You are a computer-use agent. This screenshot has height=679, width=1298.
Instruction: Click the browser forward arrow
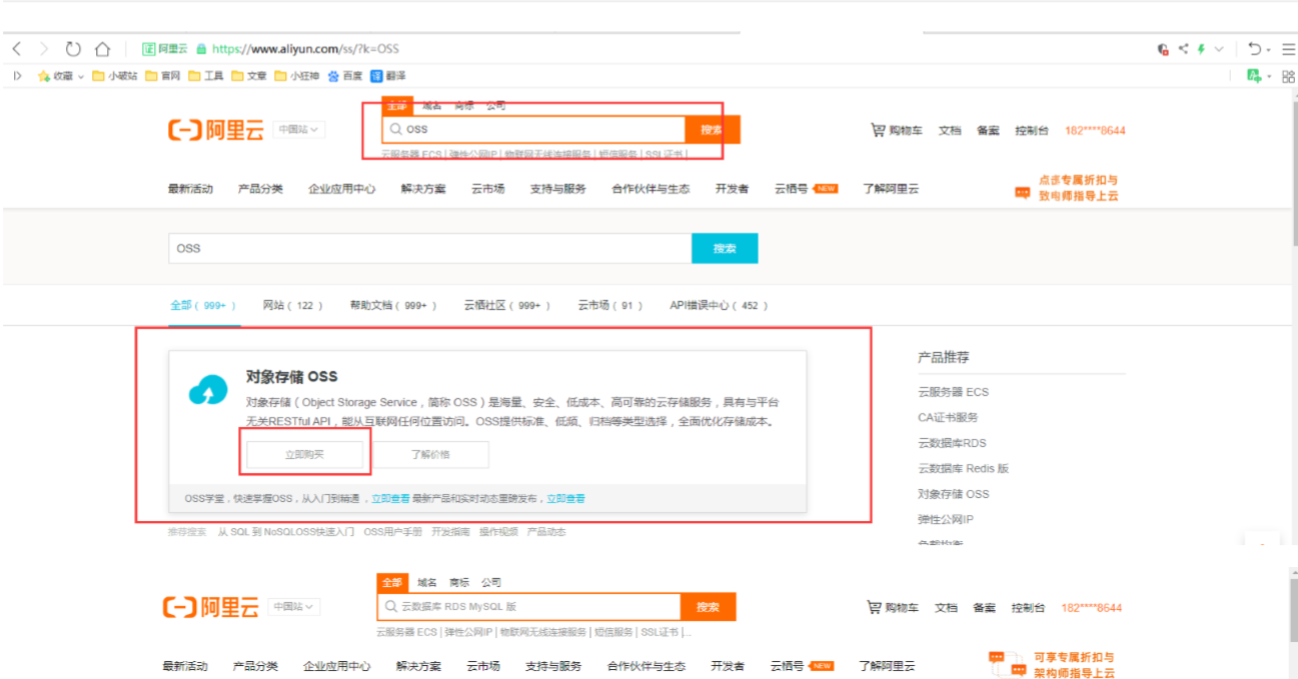[44, 48]
